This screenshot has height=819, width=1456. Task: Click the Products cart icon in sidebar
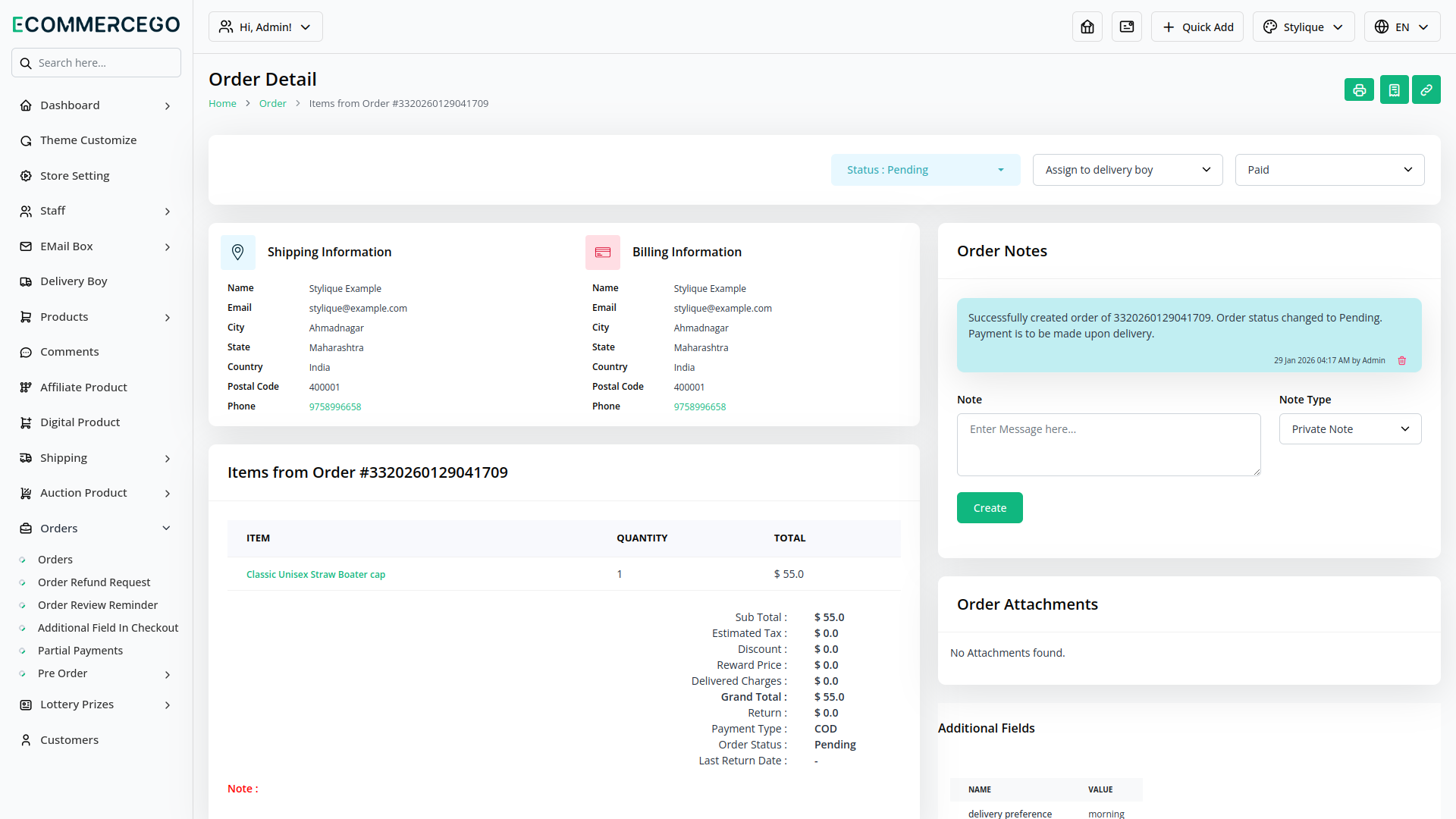[x=26, y=317]
